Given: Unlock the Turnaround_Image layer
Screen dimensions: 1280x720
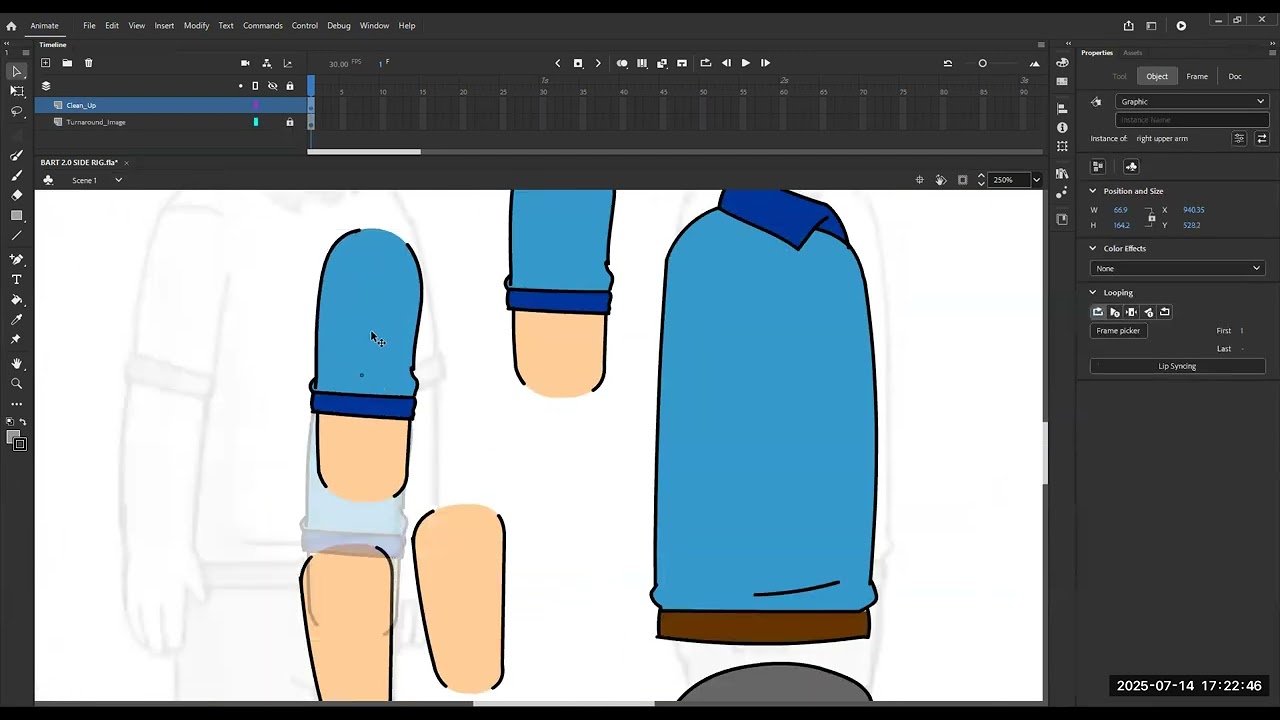Looking at the screenshot, I should 290,122.
